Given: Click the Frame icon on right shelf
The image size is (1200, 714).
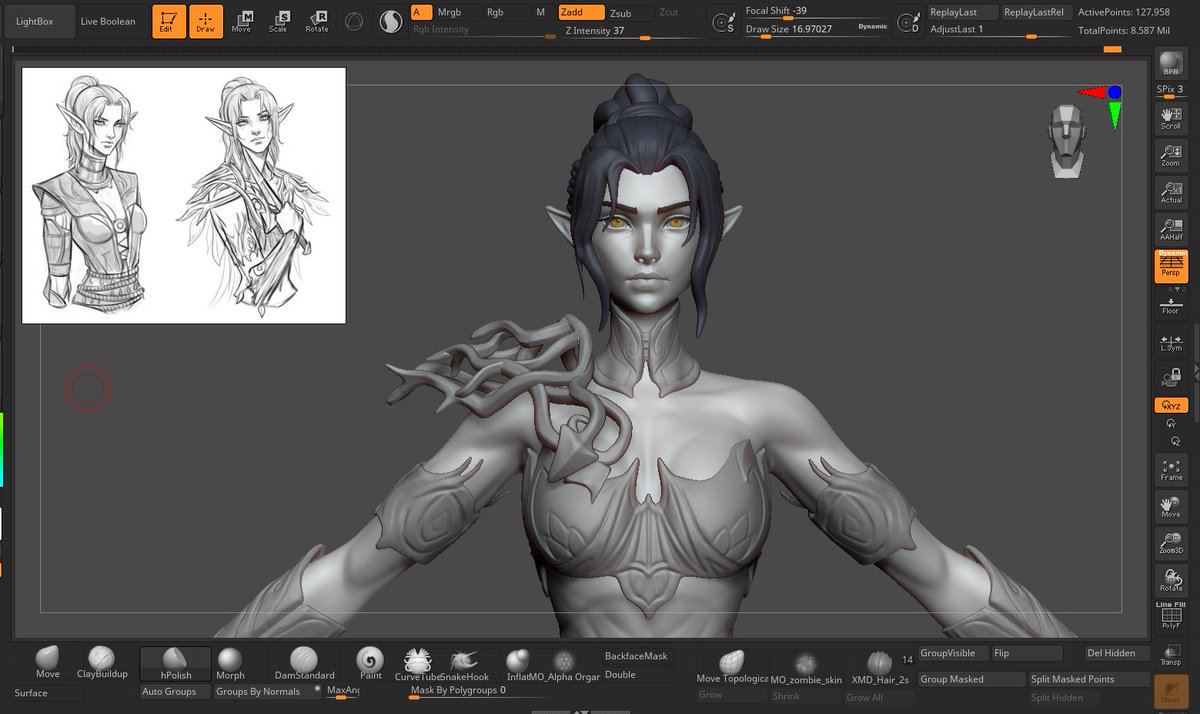Looking at the screenshot, I should pyautogui.click(x=1170, y=470).
